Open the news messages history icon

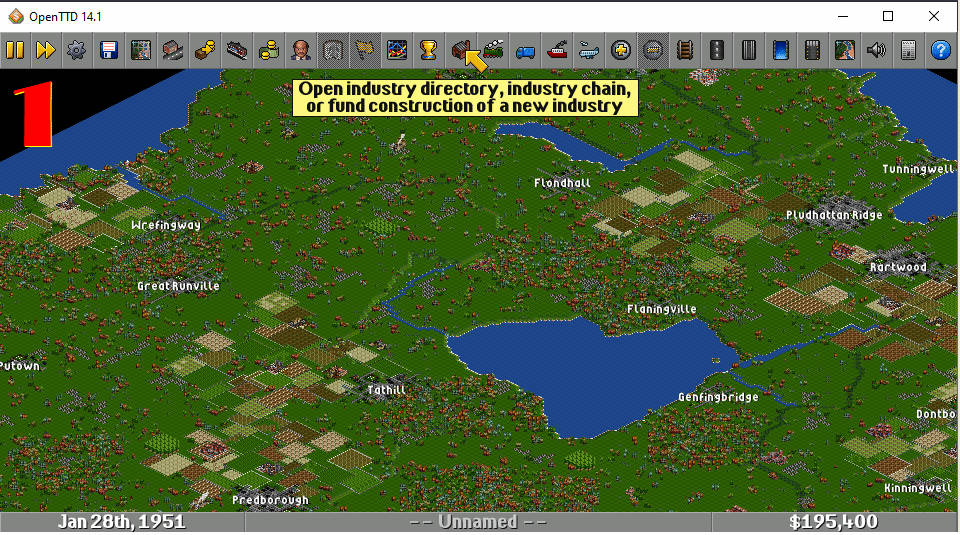(x=909, y=50)
